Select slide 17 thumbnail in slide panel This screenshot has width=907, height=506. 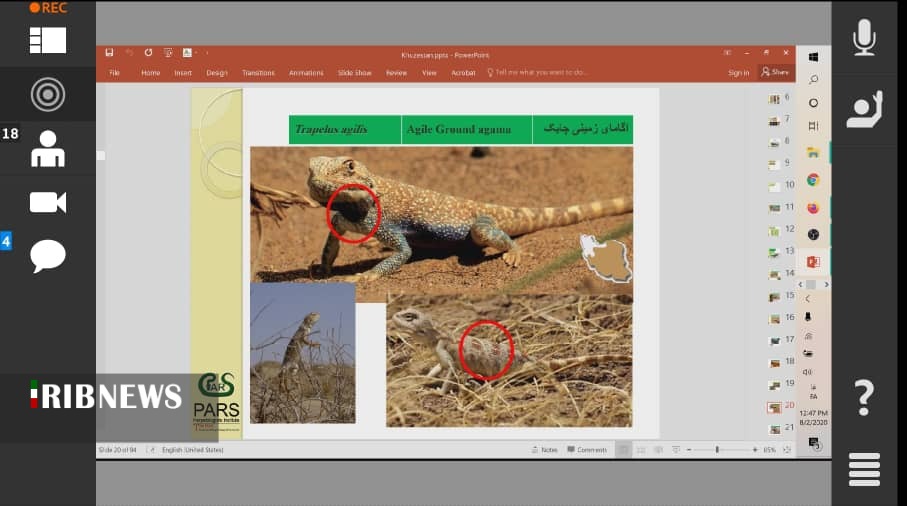pos(775,340)
